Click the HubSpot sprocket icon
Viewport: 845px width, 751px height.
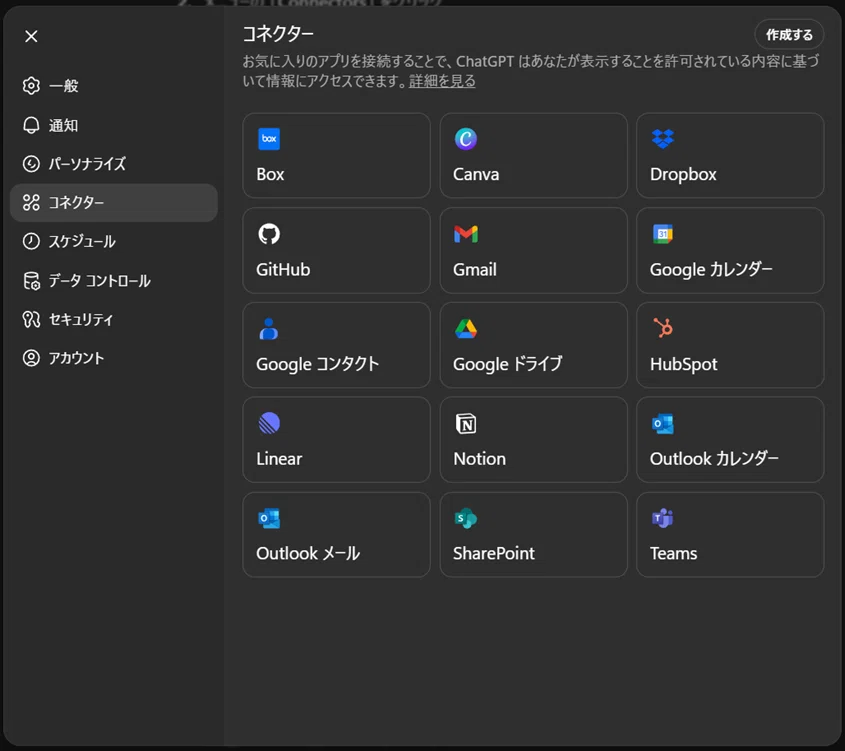click(x=663, y=328)
